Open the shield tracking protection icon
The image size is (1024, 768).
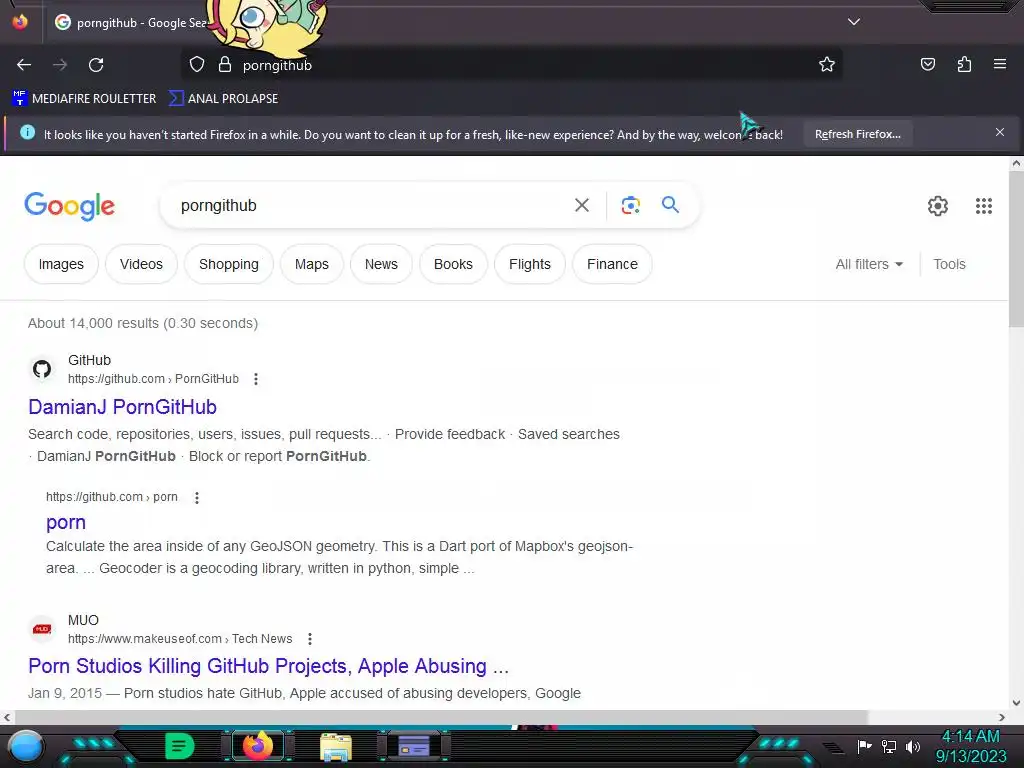click(197, 65)
